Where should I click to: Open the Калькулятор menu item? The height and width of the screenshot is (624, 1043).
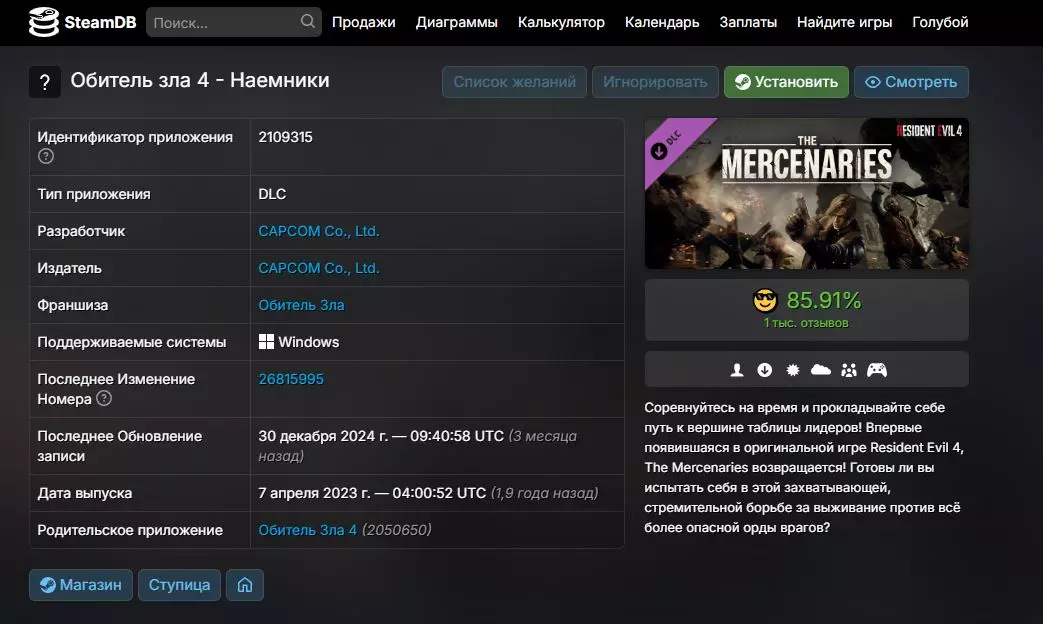coord(561,22)
